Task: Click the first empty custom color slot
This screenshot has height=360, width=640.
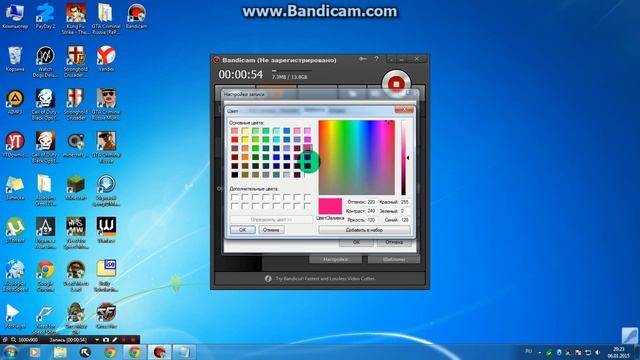Action: click(235, 198)
